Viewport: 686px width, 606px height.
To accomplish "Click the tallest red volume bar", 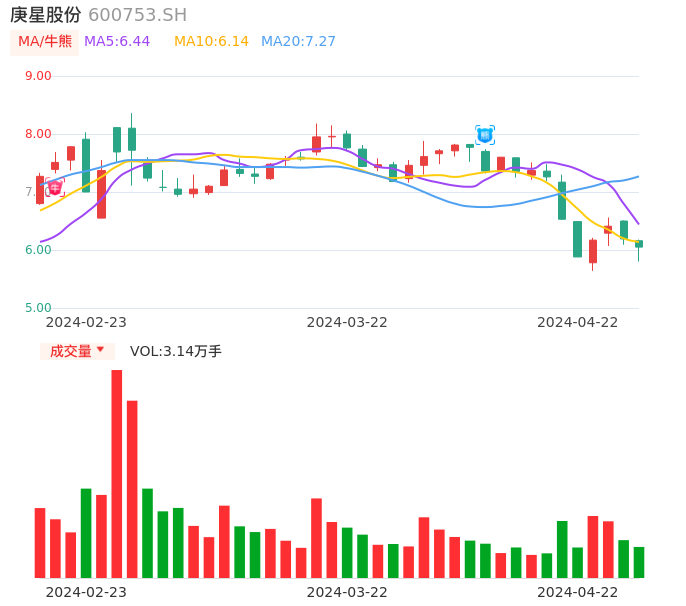I will tap(117, 473).
